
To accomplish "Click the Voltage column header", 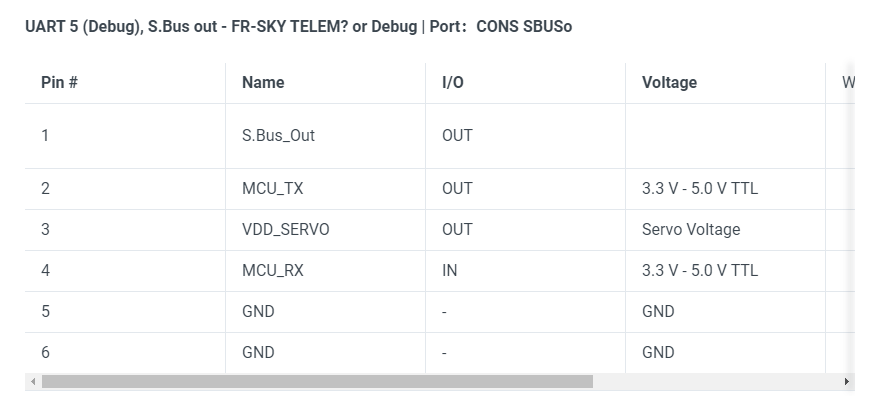I will (x=669, y=83).
